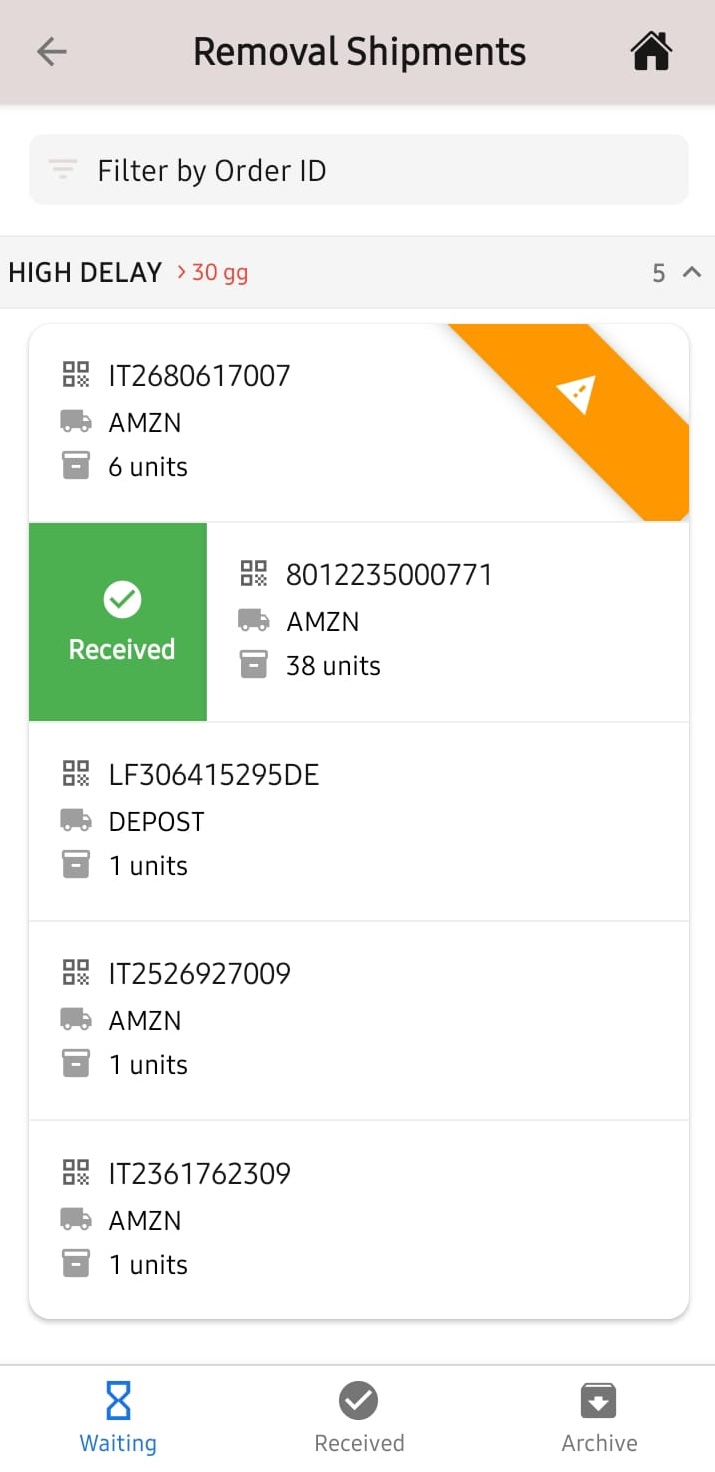Screen dimensions: 715x1472
Task: Click the Filter by Order ID field
Action: tap(358, 169)
